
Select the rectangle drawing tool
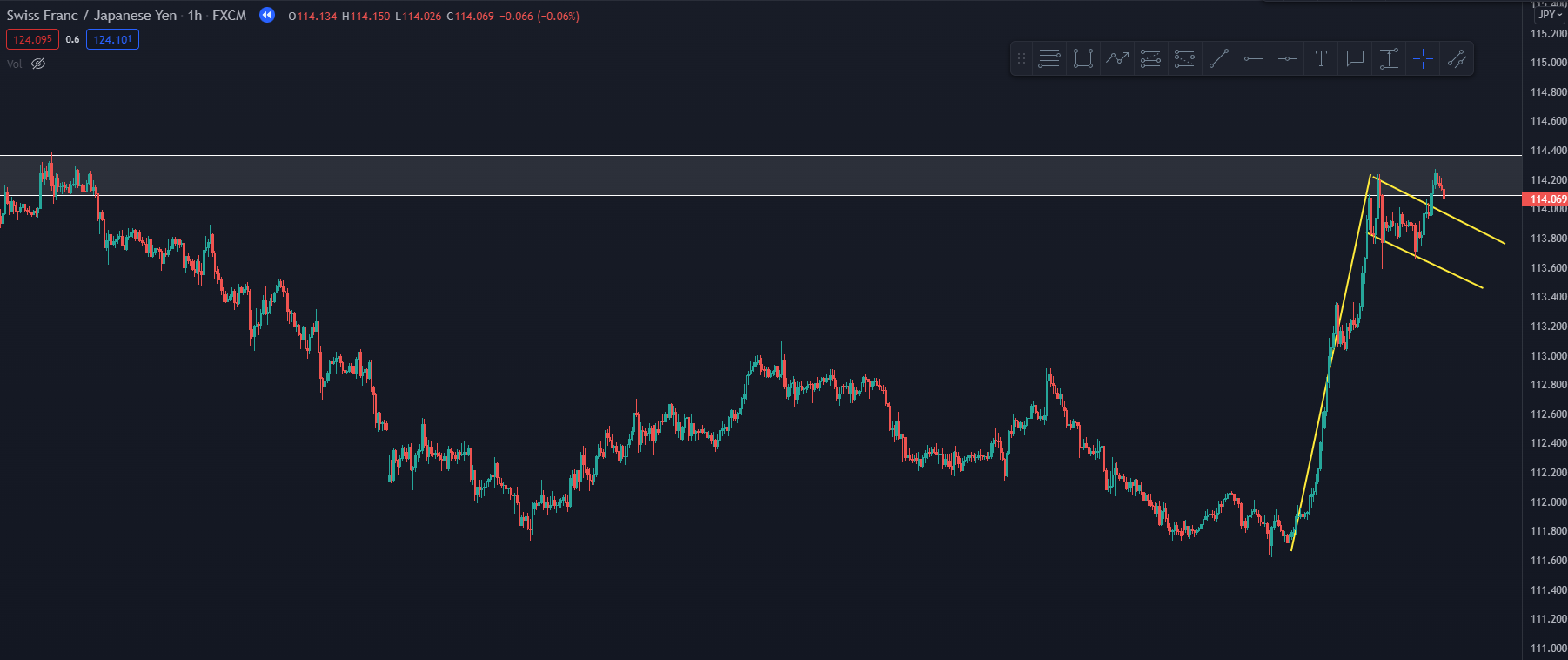pyautogui.click(x=1082, y=59)
